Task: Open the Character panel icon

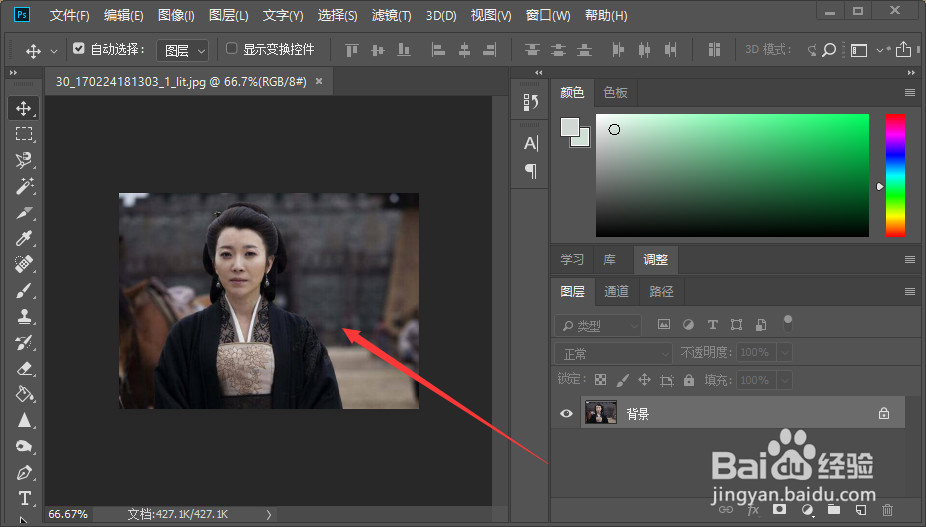Action: [530, 143]
